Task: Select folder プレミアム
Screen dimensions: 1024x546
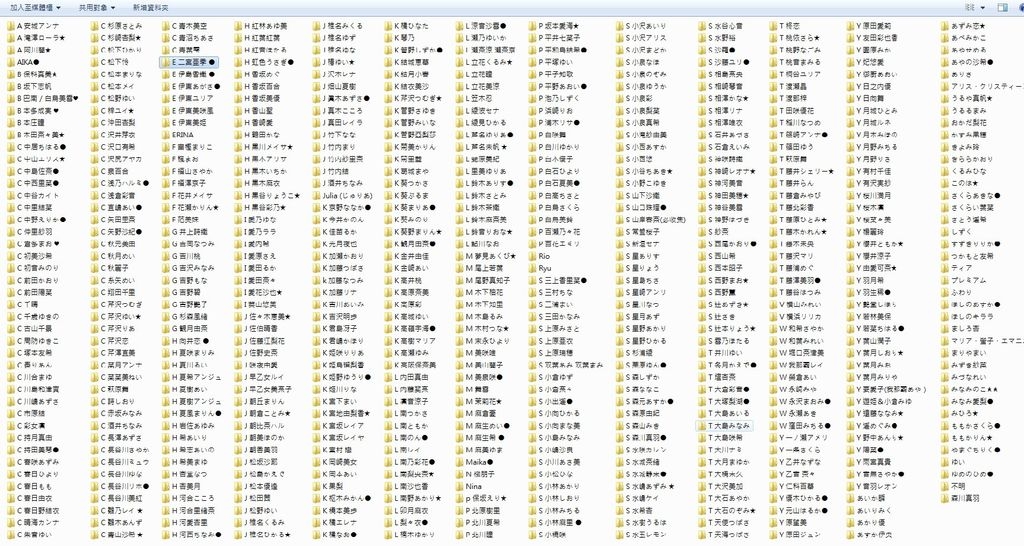Action: (x=963, y=280)
